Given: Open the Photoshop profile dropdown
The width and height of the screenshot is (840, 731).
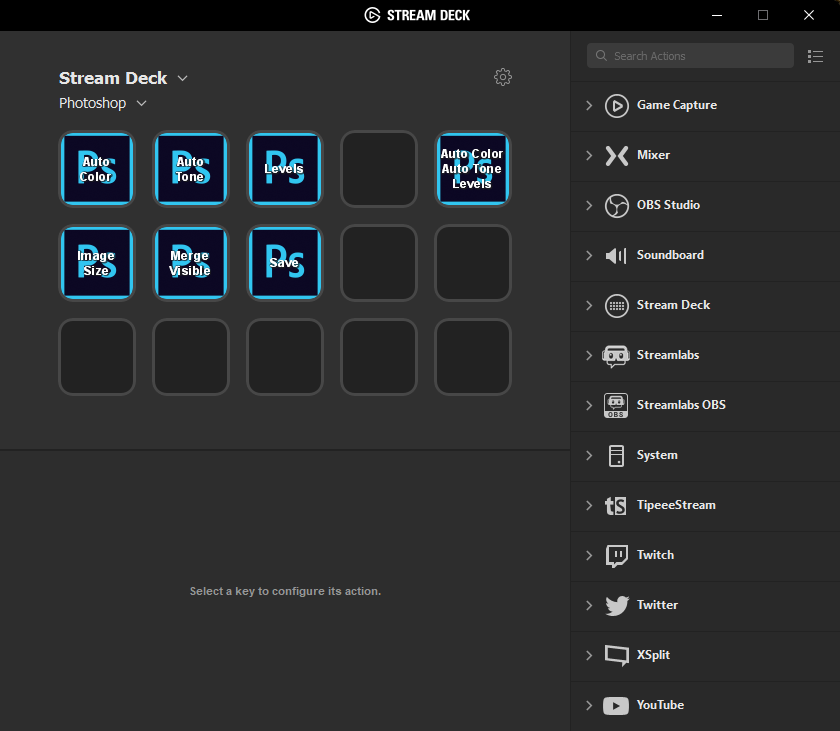Looking at the screenshot, I should tap(141, 103).
